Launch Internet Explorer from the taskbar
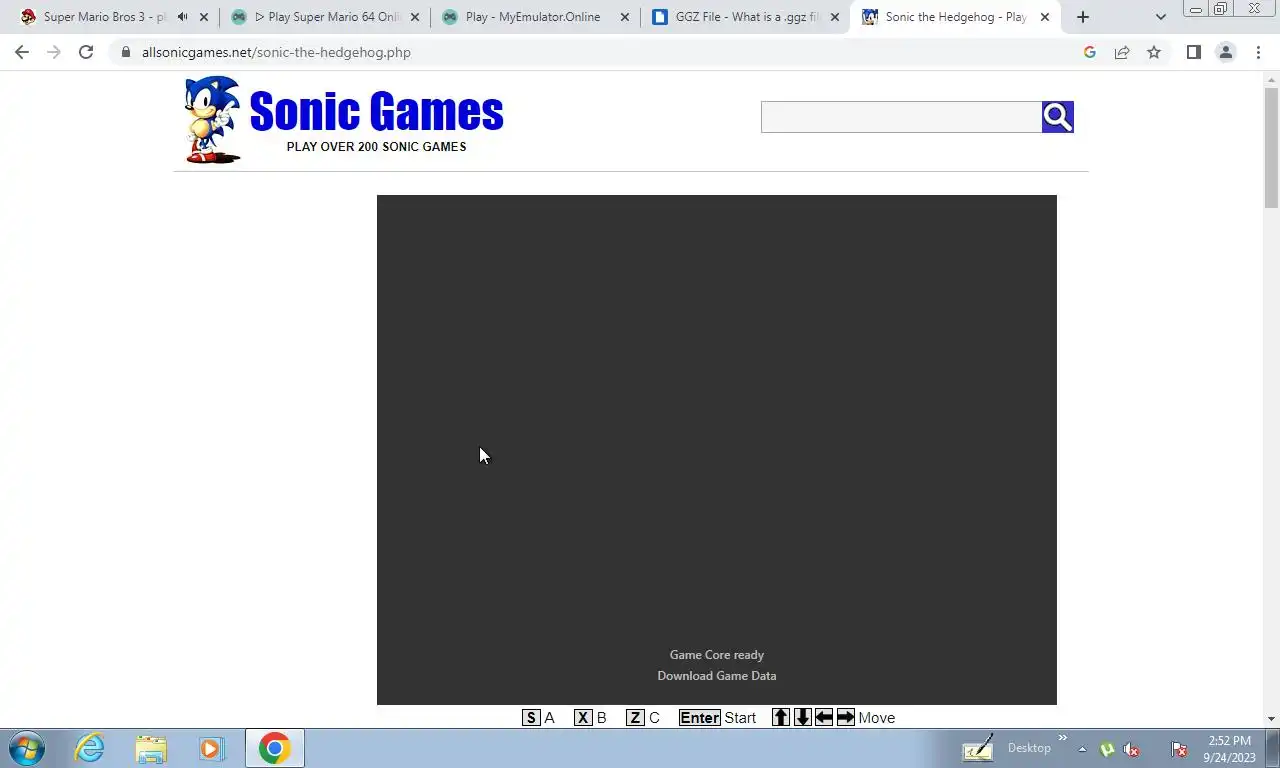 point(89,748)
